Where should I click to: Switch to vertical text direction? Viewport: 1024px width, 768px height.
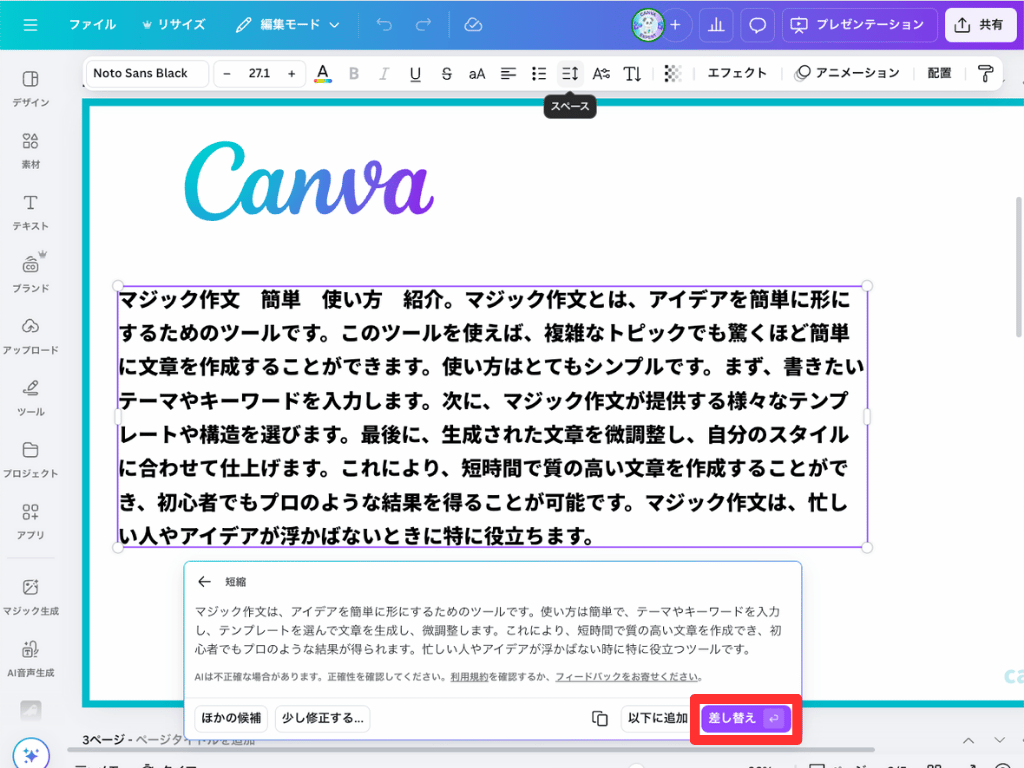[632, 73]
